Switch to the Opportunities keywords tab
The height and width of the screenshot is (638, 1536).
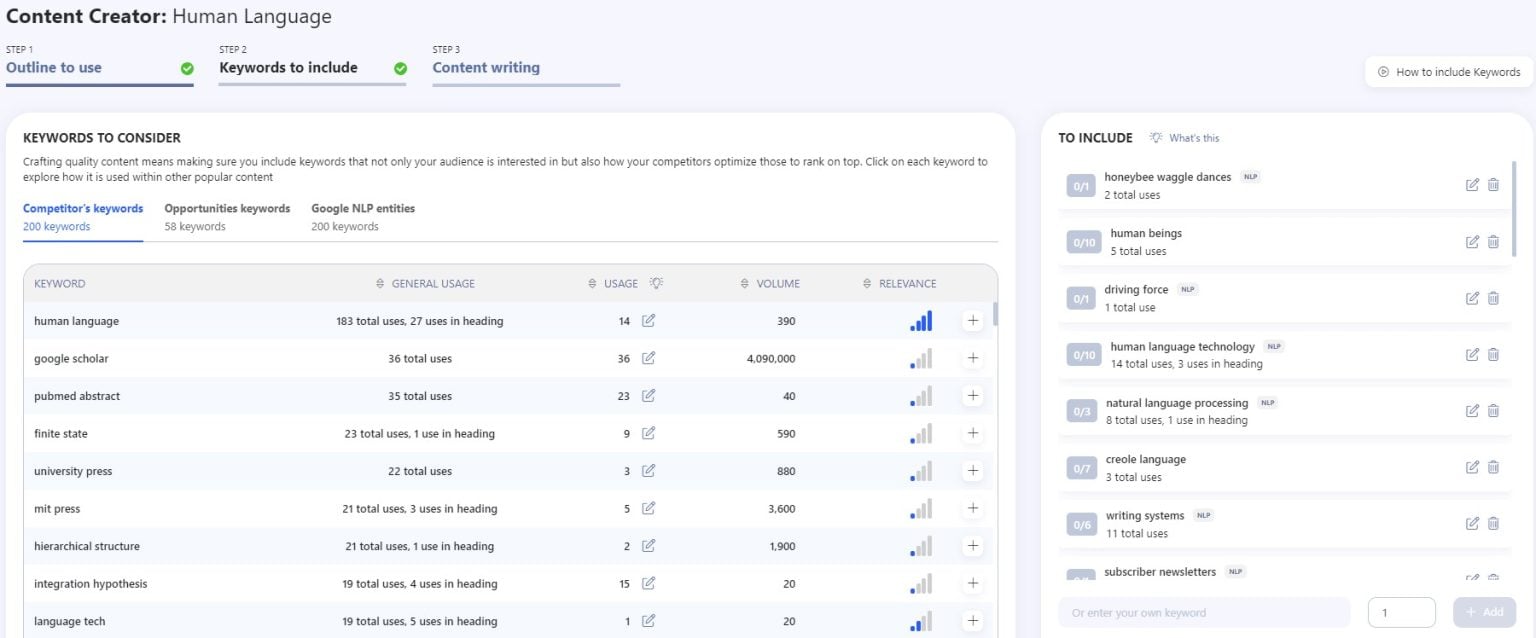click(227, 208)
